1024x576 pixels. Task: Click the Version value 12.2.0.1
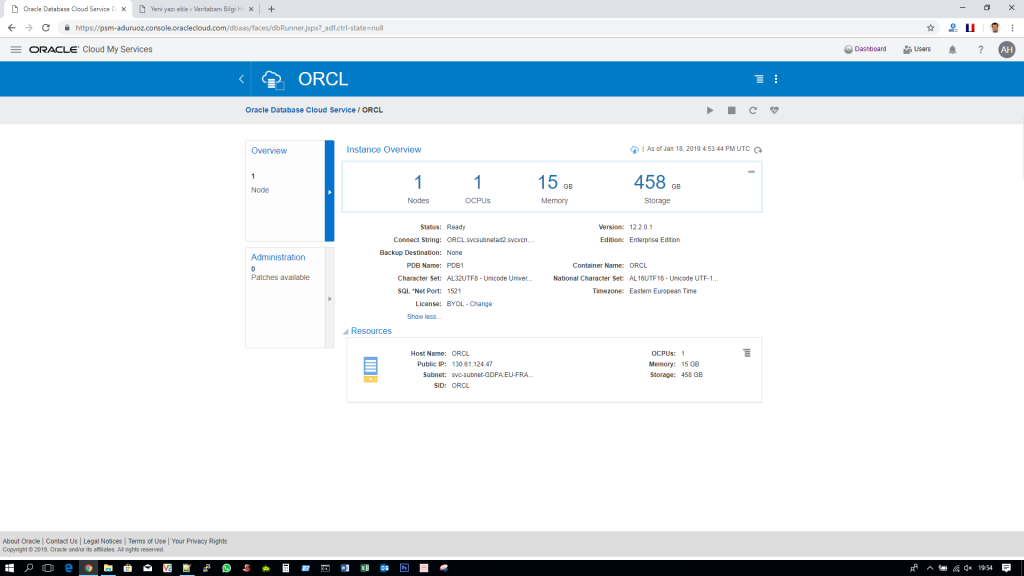(x=641, y=227)
